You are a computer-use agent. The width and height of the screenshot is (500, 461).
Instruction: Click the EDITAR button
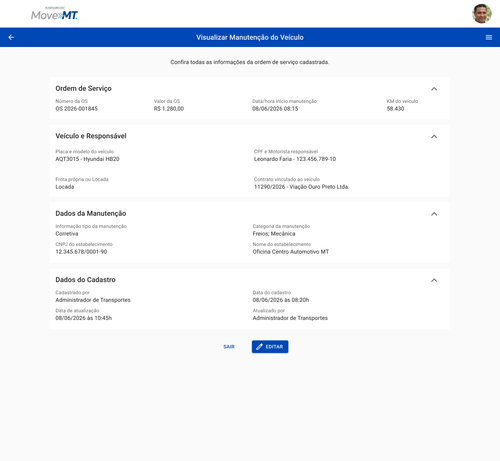(x=270, y=347)
